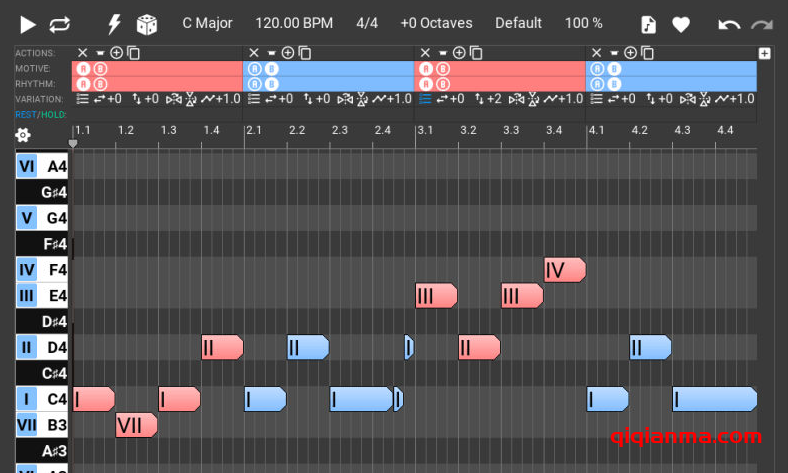Undo the last action
Viewport: 788px width, 473px height.
(x=729, y=24)
